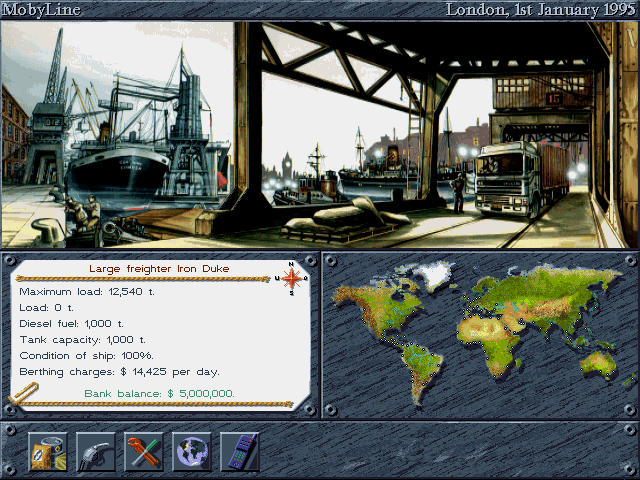Click the "London, 1st January 1995" date
The width and height of the screenshot is (640, 480).
pyautogui.click(x=541, y=10)
